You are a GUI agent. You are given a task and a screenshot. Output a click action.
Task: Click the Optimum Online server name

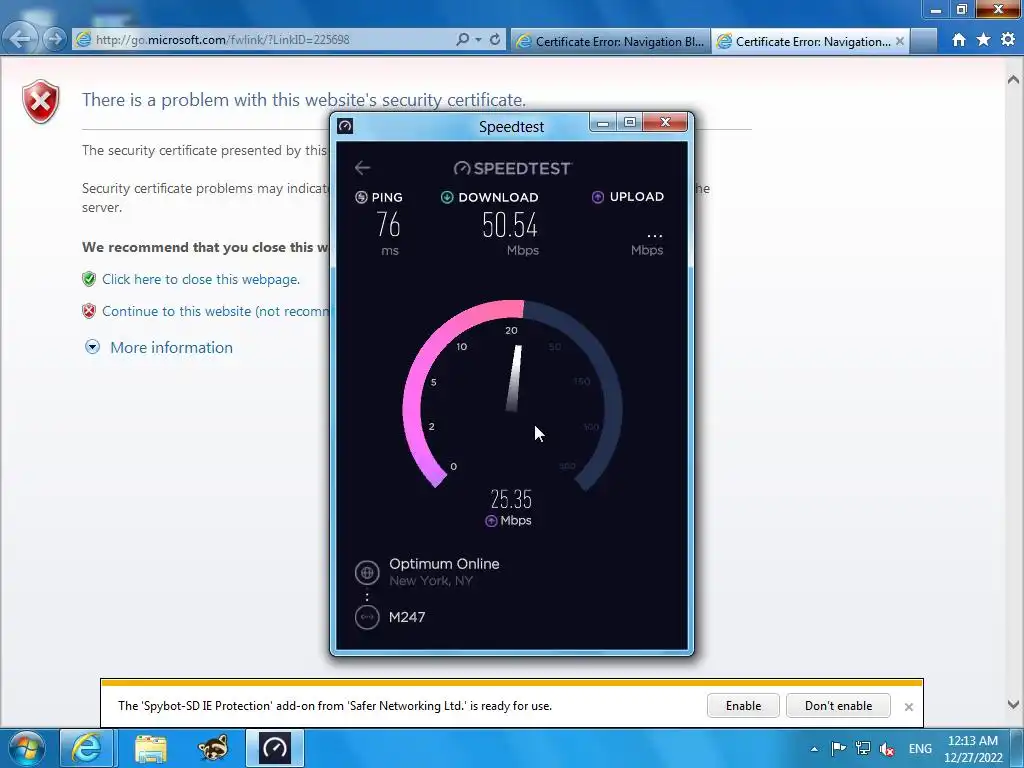pos(444,564)
